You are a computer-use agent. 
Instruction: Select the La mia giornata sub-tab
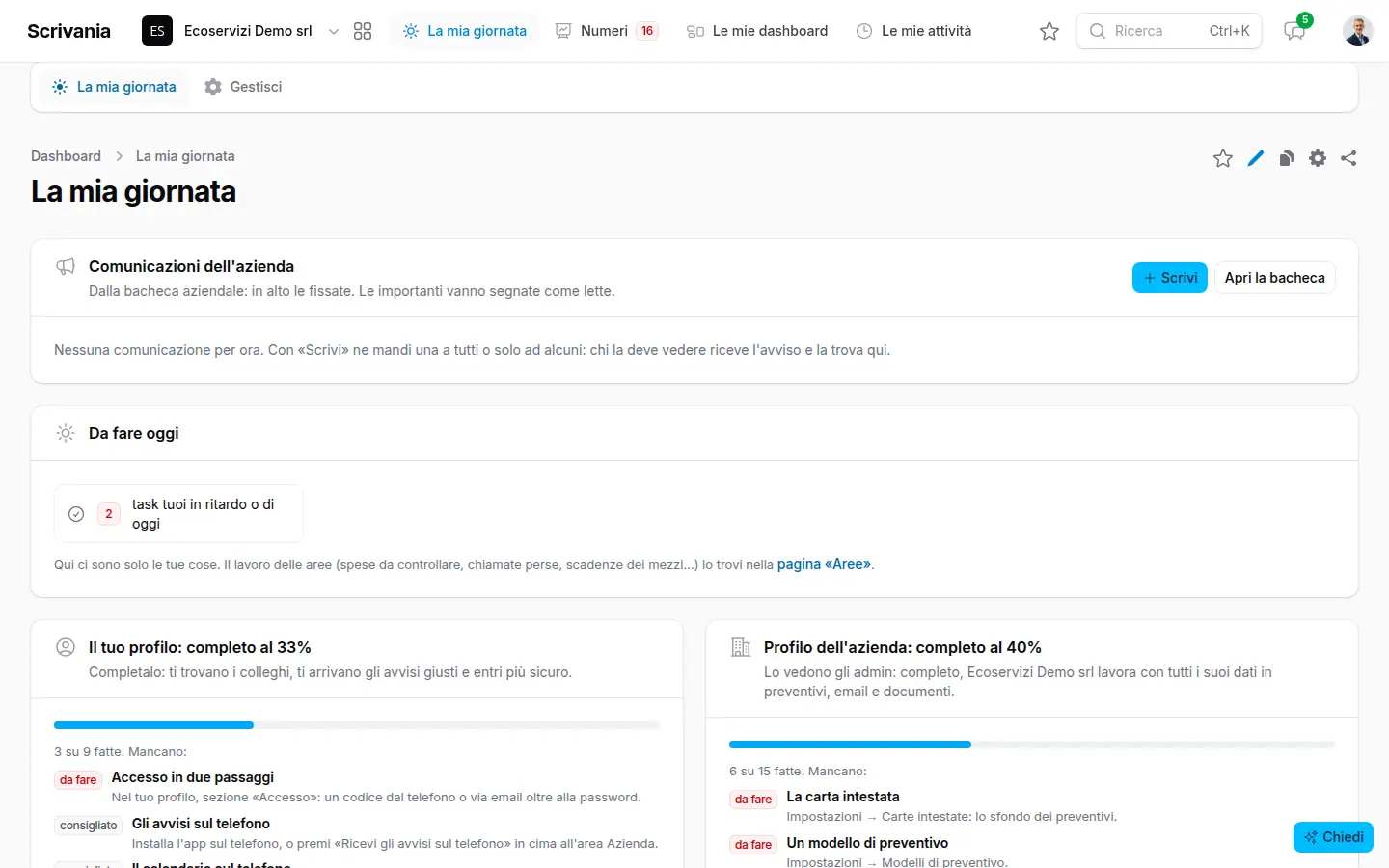coord(114,87)
